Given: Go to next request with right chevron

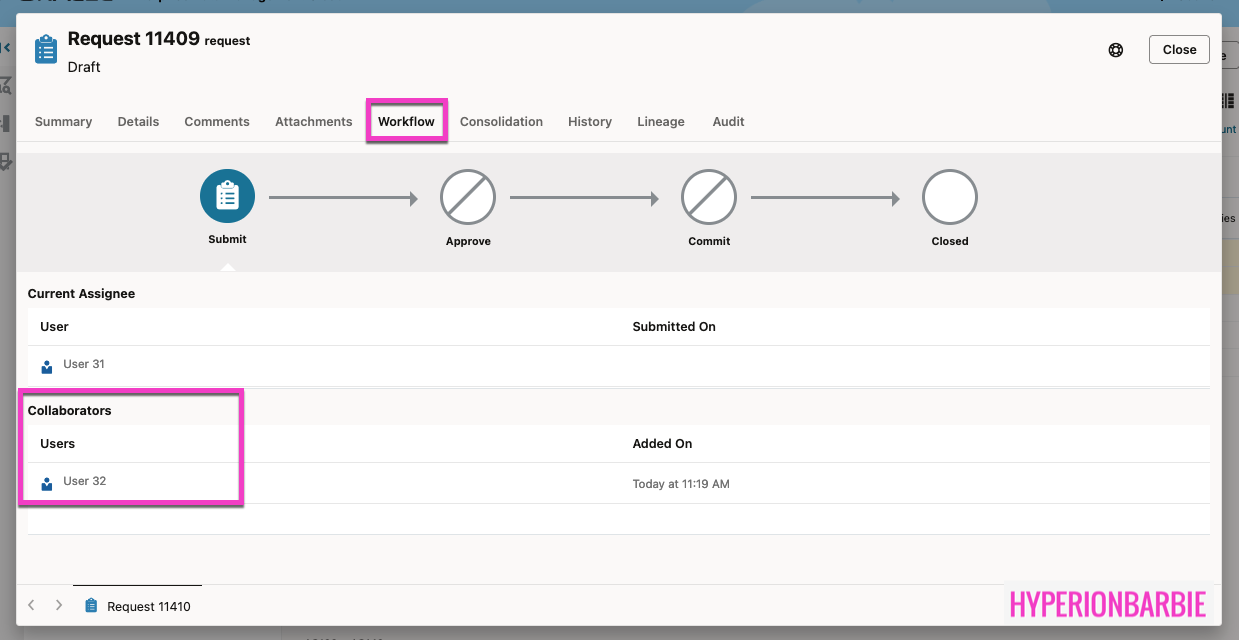Looking at the screenshot, I should (x=59, y=606).
